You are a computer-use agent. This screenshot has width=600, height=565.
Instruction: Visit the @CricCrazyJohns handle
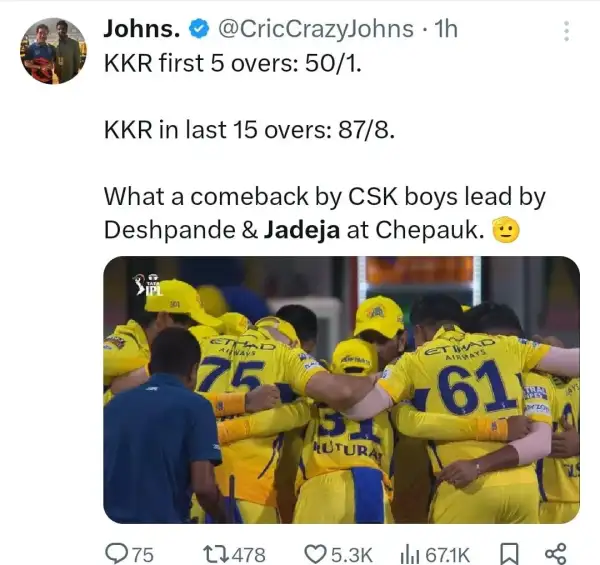[315, 29]
